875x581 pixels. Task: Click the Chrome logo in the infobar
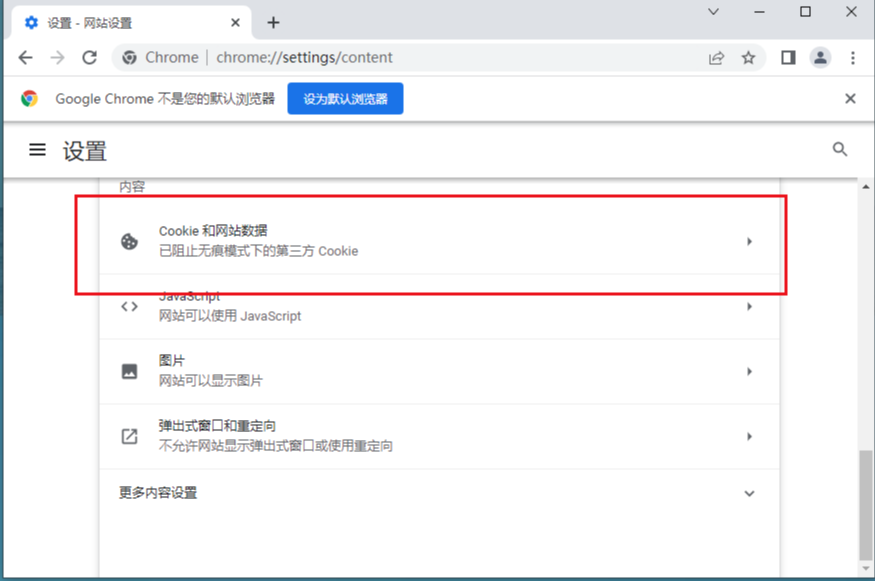30,99
